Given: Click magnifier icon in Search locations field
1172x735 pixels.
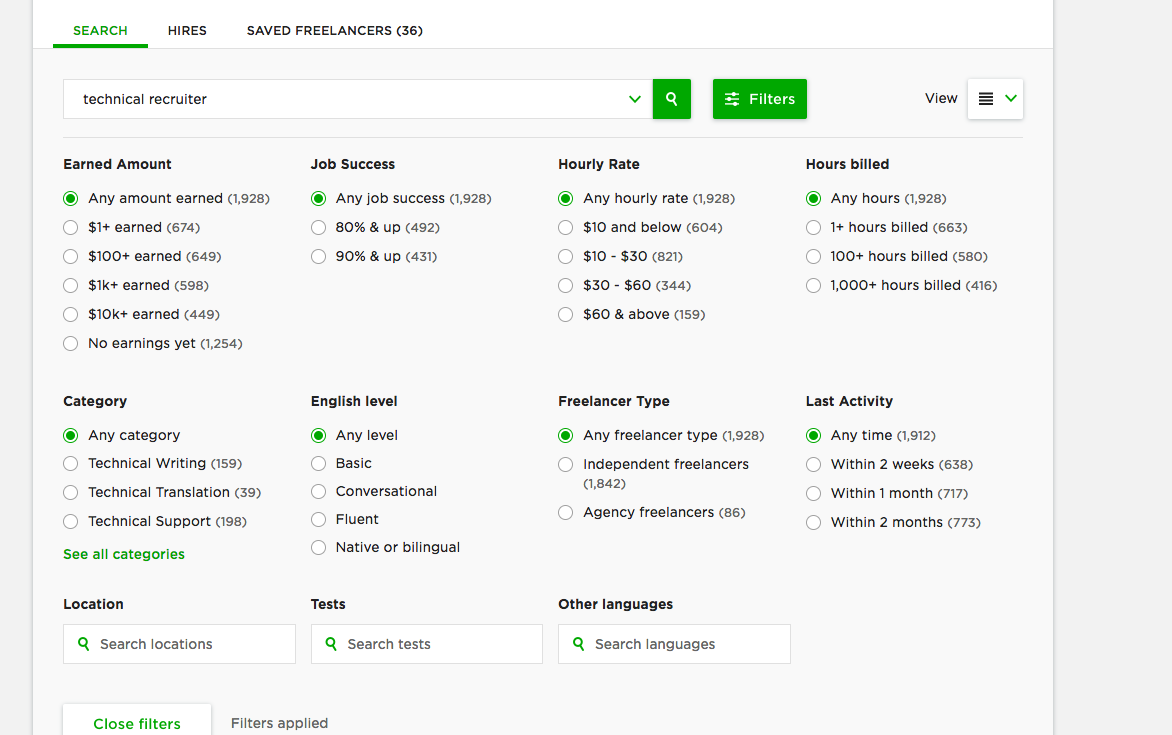Looking at the screenshot, I should (x=83, y=644).
